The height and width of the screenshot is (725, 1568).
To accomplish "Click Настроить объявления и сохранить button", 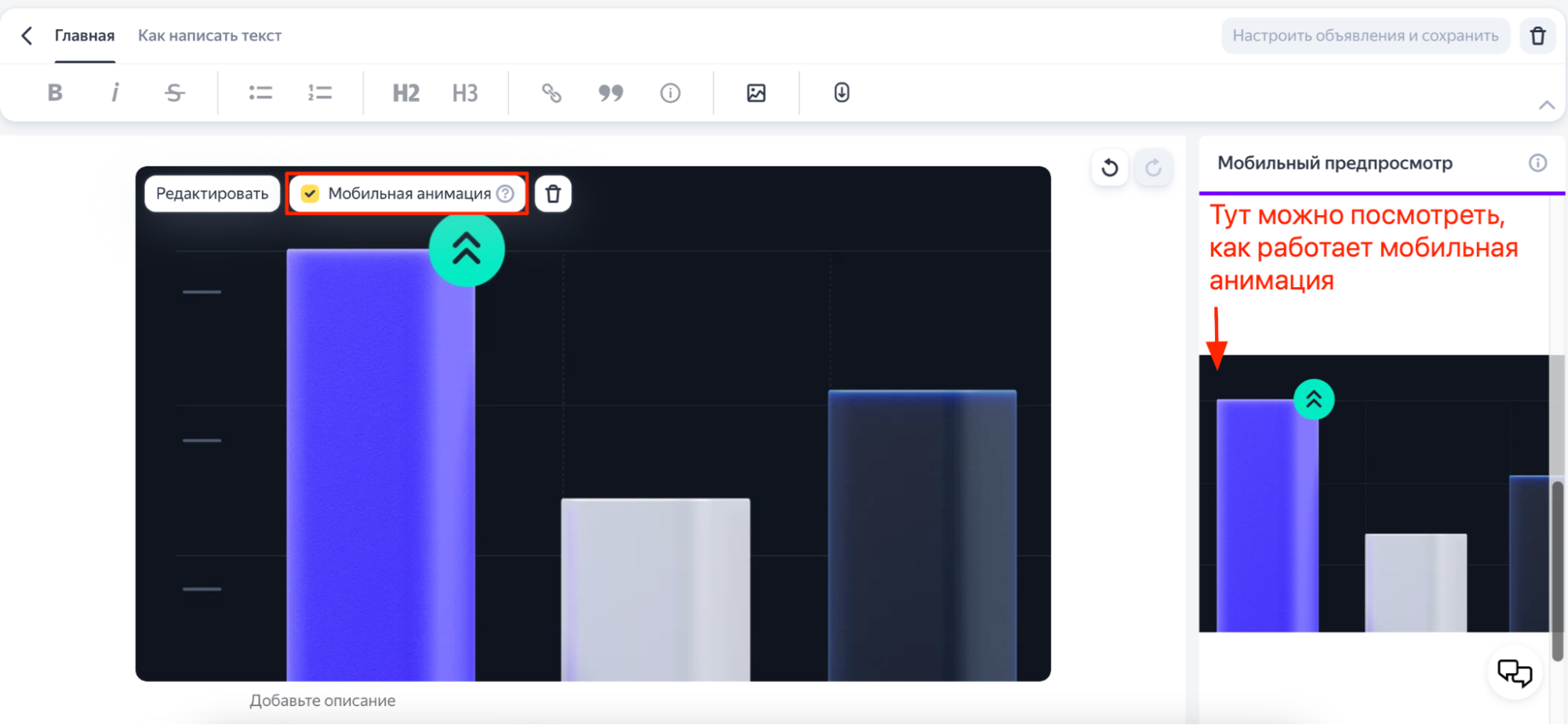I will point(1365,35).
